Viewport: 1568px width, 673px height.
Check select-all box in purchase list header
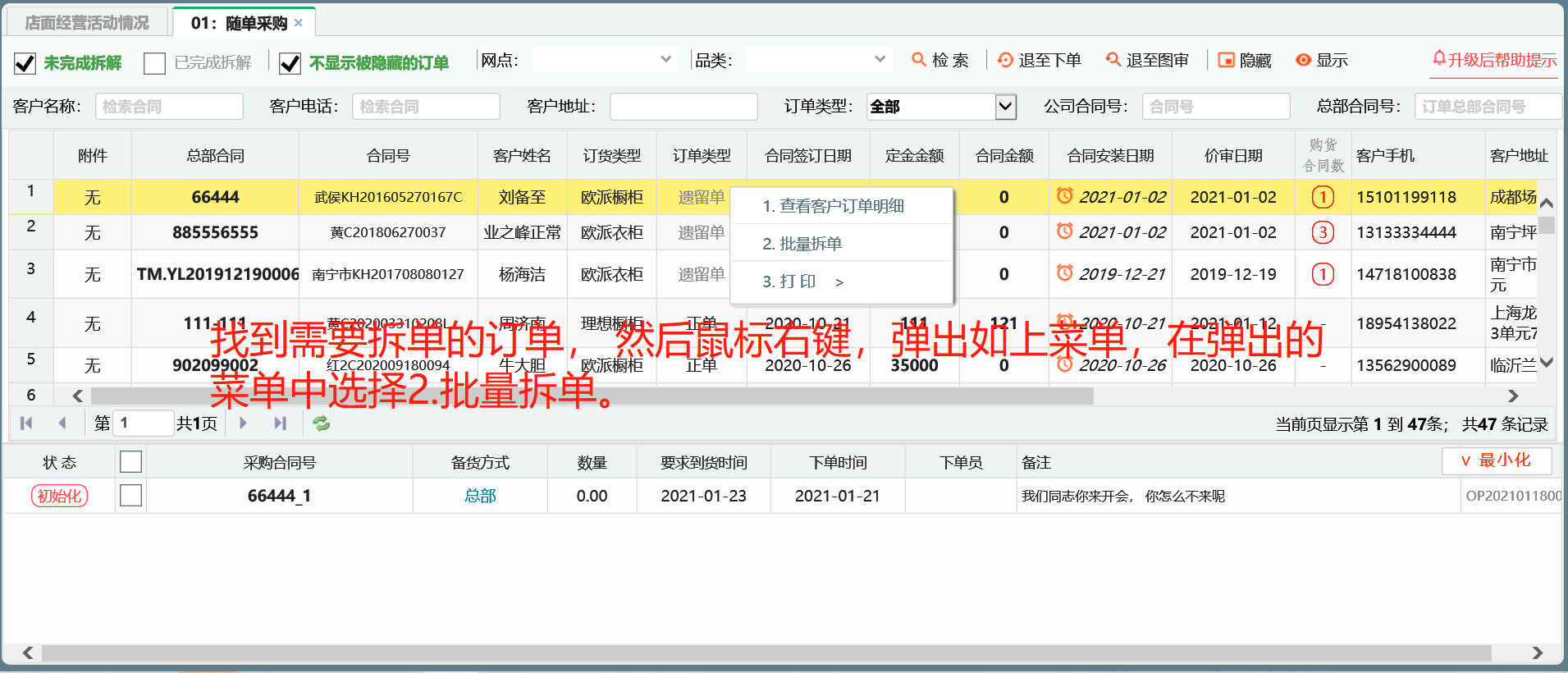point(130,462)
